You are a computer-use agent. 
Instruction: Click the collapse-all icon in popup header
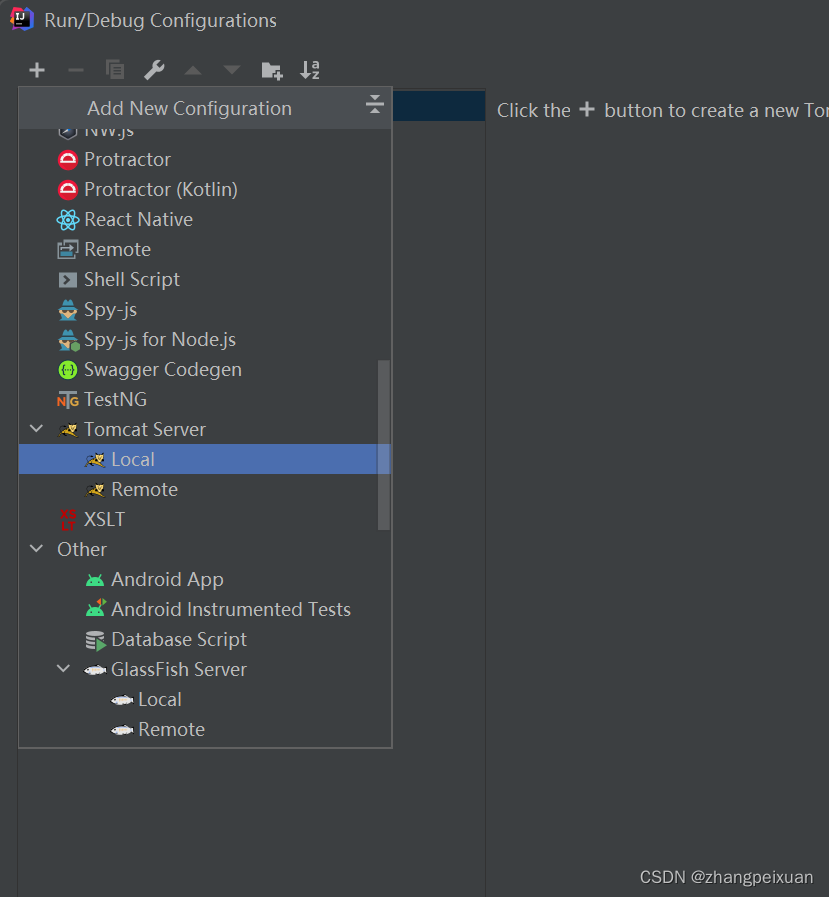(375, 104)
